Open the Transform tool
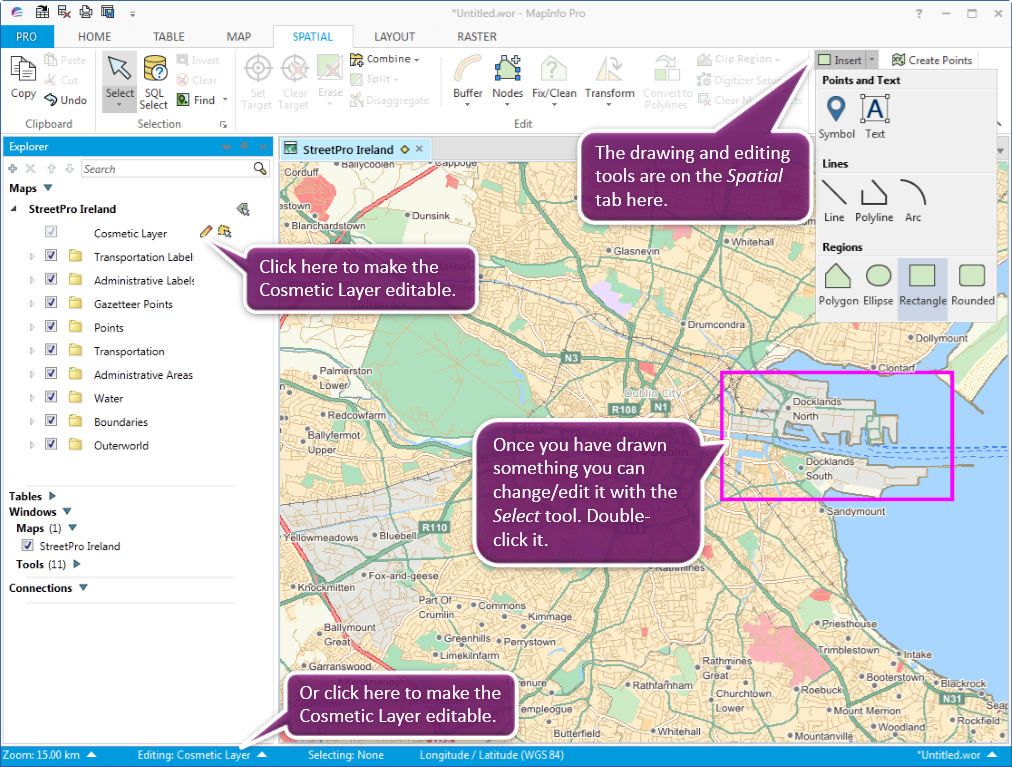Screen dimensions: 1012x767 pos(609,79)
